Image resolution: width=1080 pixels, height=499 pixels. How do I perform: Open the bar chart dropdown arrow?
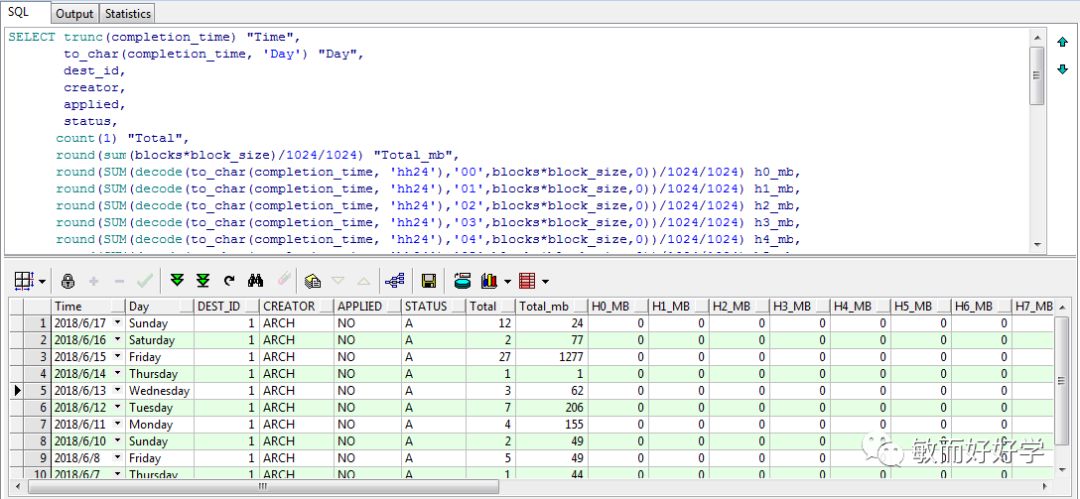coord(508,281)
